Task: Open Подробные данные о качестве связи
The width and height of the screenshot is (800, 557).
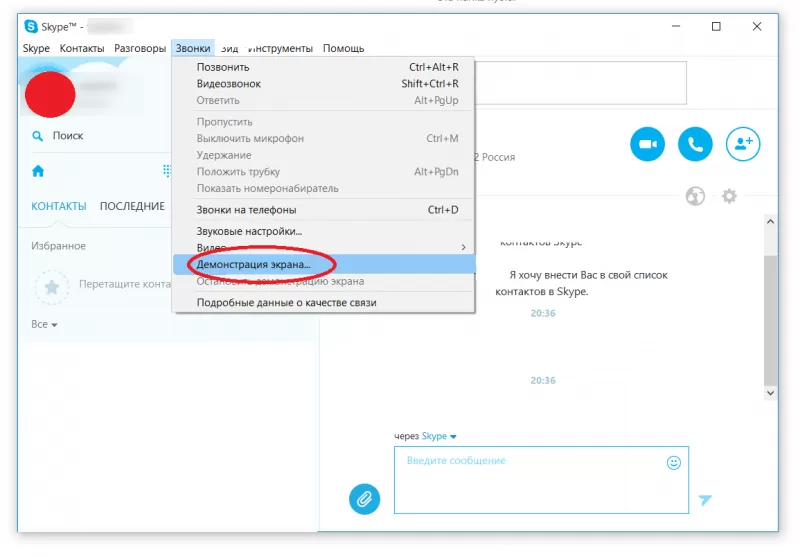Action: [x=323, y=302]
